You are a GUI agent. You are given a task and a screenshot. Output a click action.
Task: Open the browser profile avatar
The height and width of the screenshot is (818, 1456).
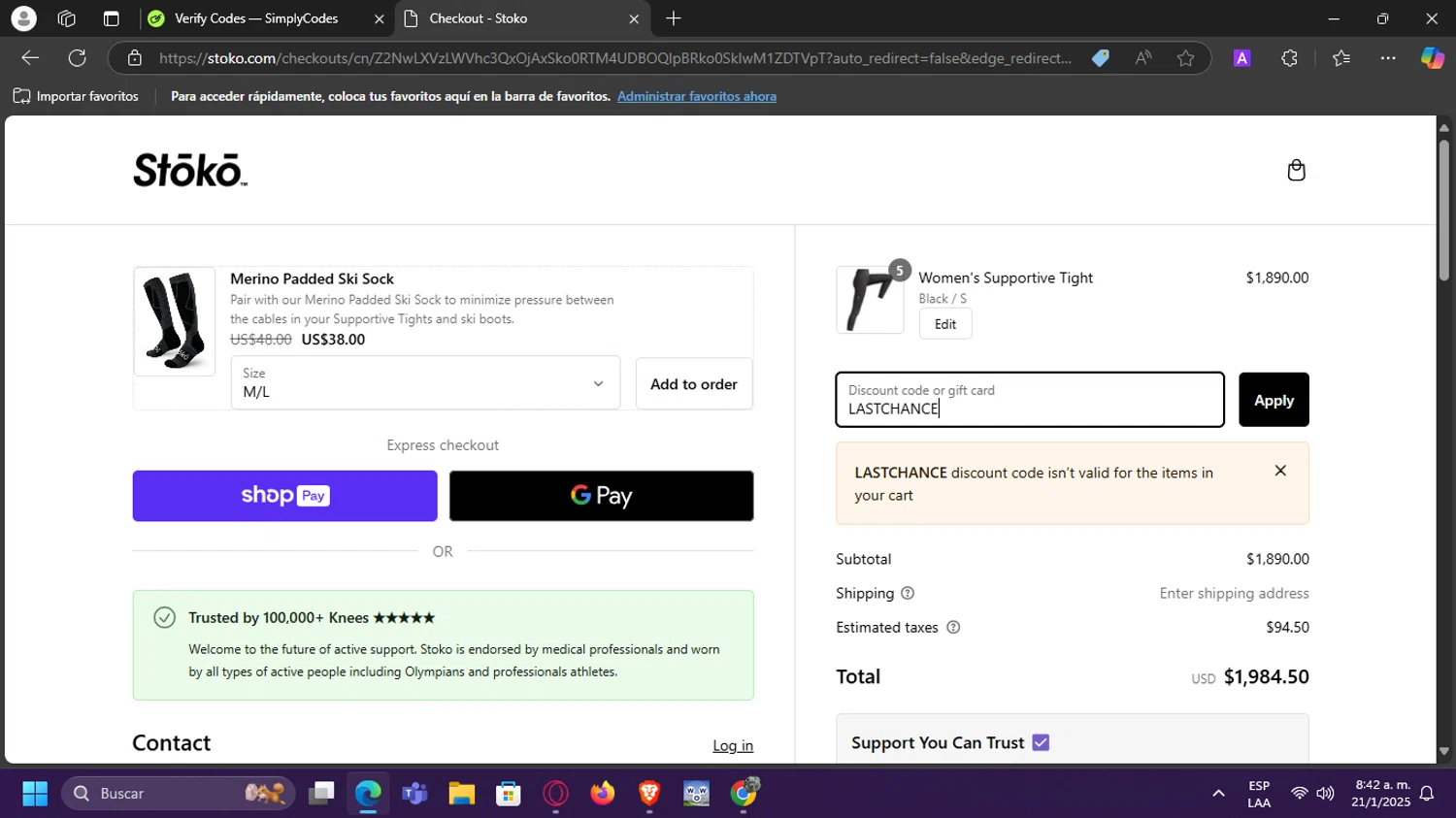point(23,18)
